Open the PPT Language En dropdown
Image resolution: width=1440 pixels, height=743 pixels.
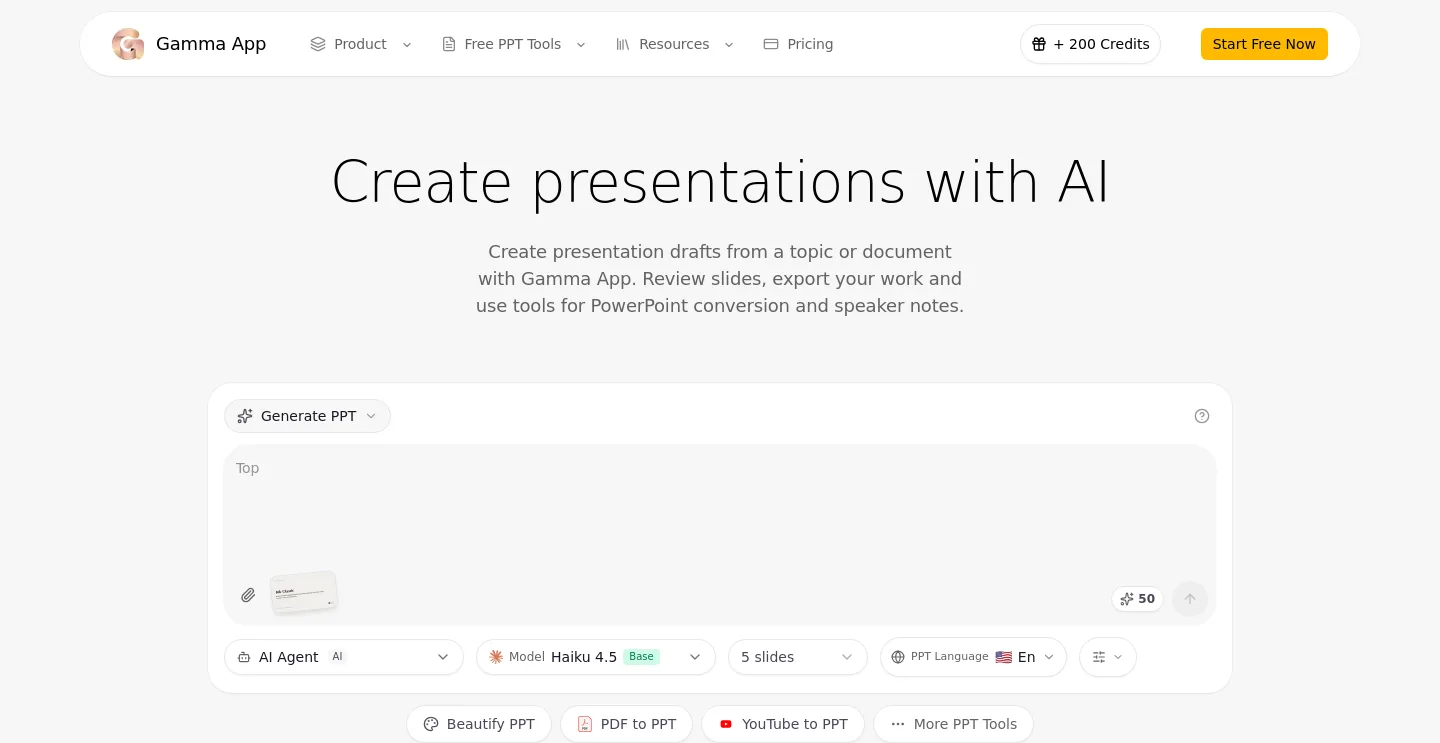(x=973, y=657)
